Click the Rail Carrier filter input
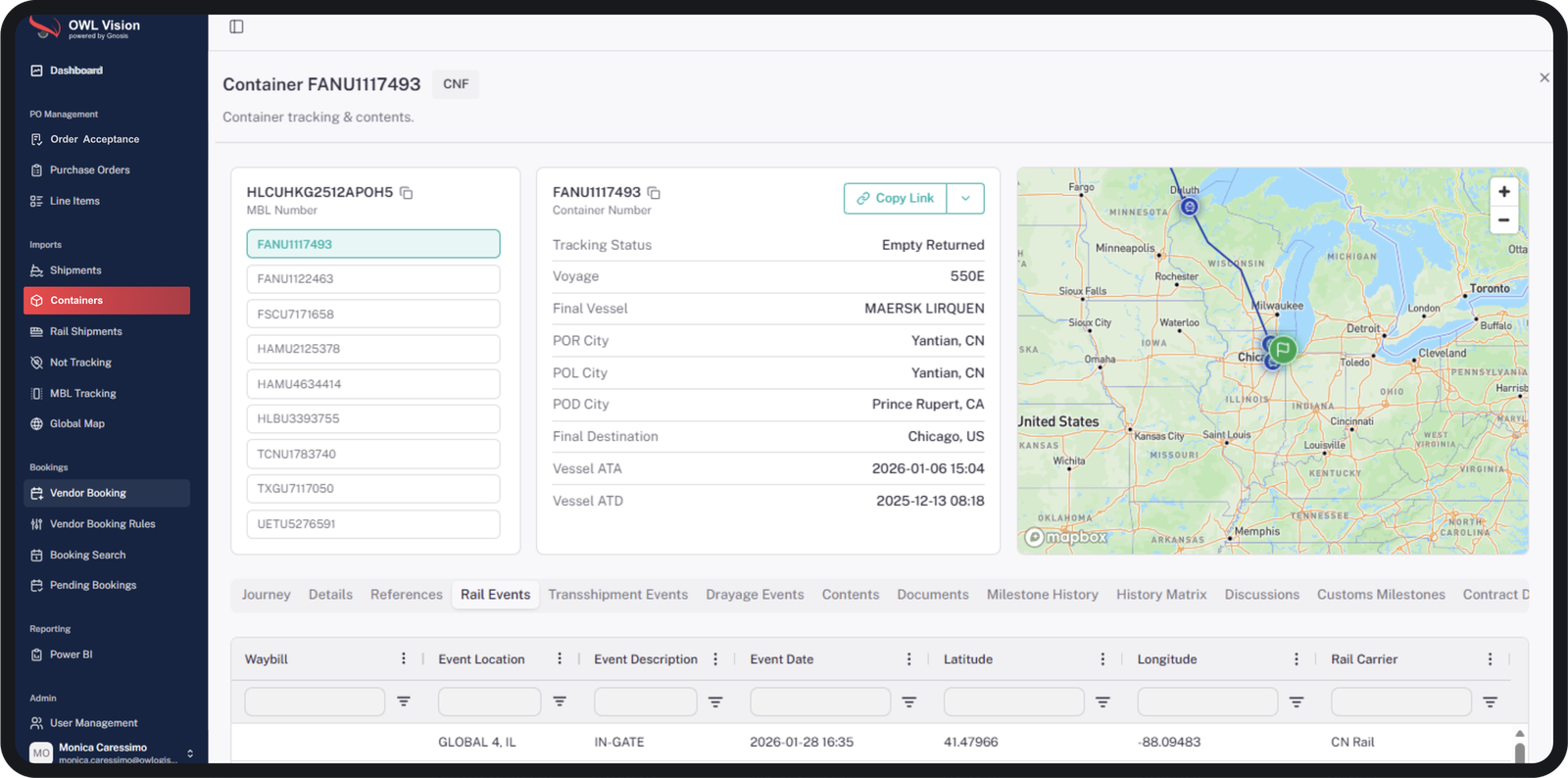The width and height of the screenshot is (1568, 778). pyautogui.click(x=1401, y=702)
